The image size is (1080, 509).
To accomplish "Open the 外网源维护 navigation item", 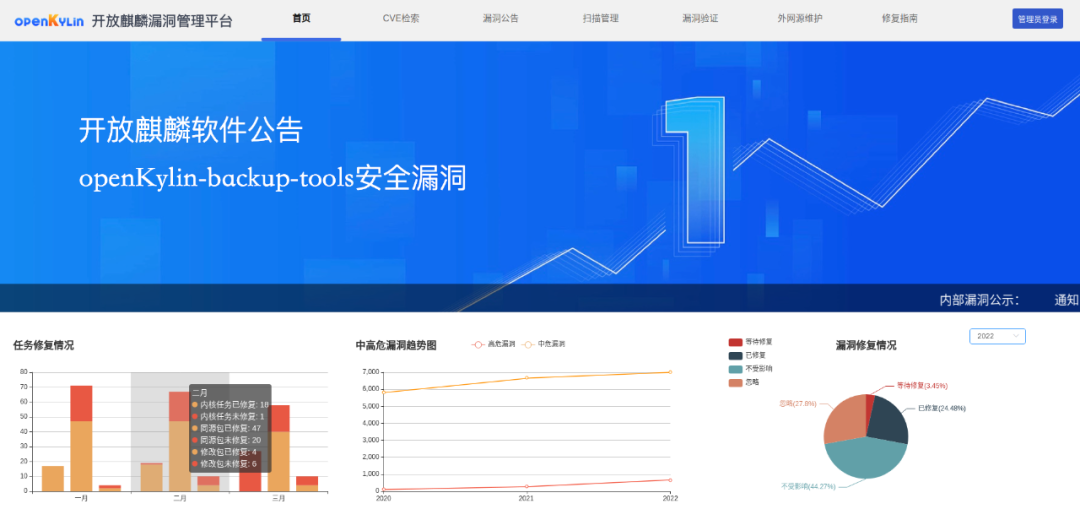I will [x=800, y=18].
